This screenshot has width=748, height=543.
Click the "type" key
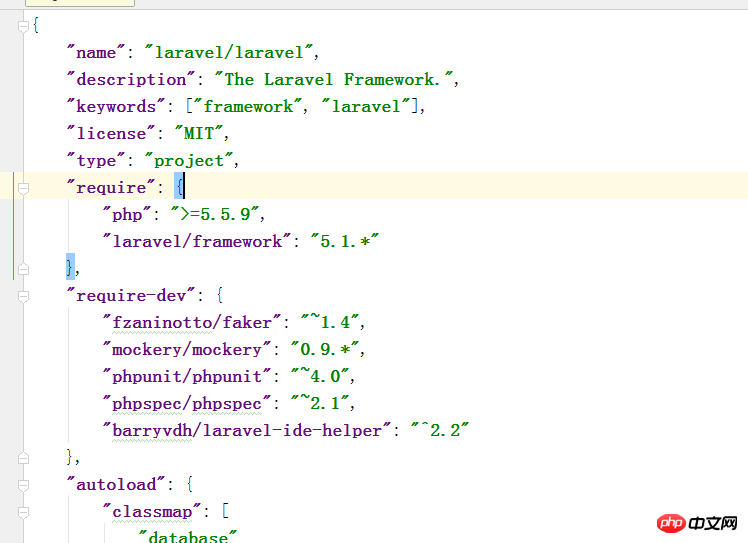point(96,160)
